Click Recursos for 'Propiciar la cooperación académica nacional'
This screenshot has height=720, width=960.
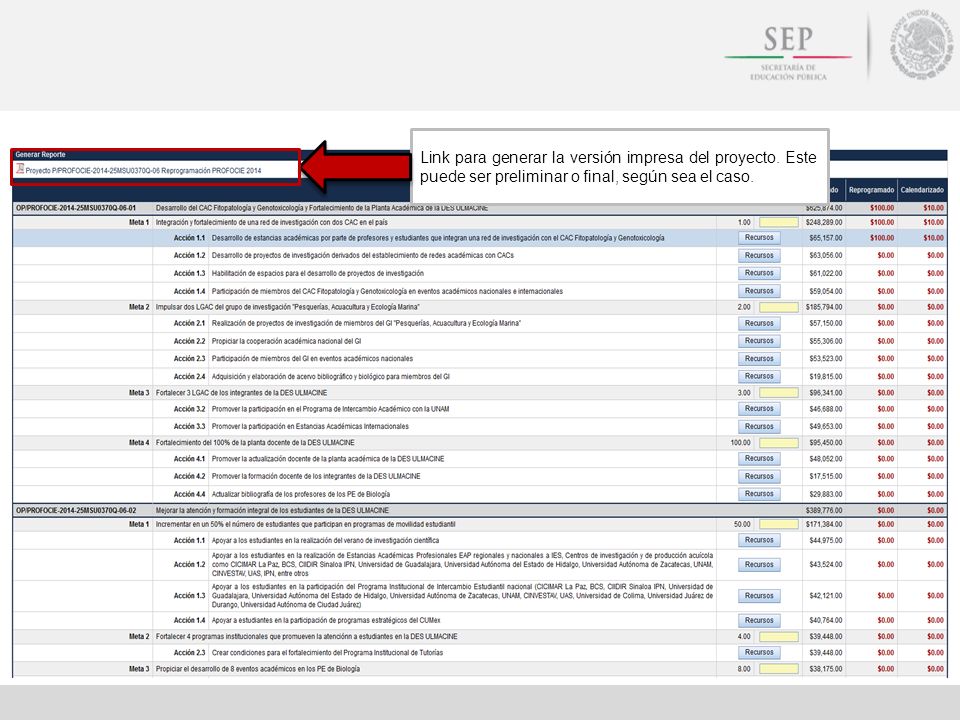pyautogui.click(x=759, y=341)
